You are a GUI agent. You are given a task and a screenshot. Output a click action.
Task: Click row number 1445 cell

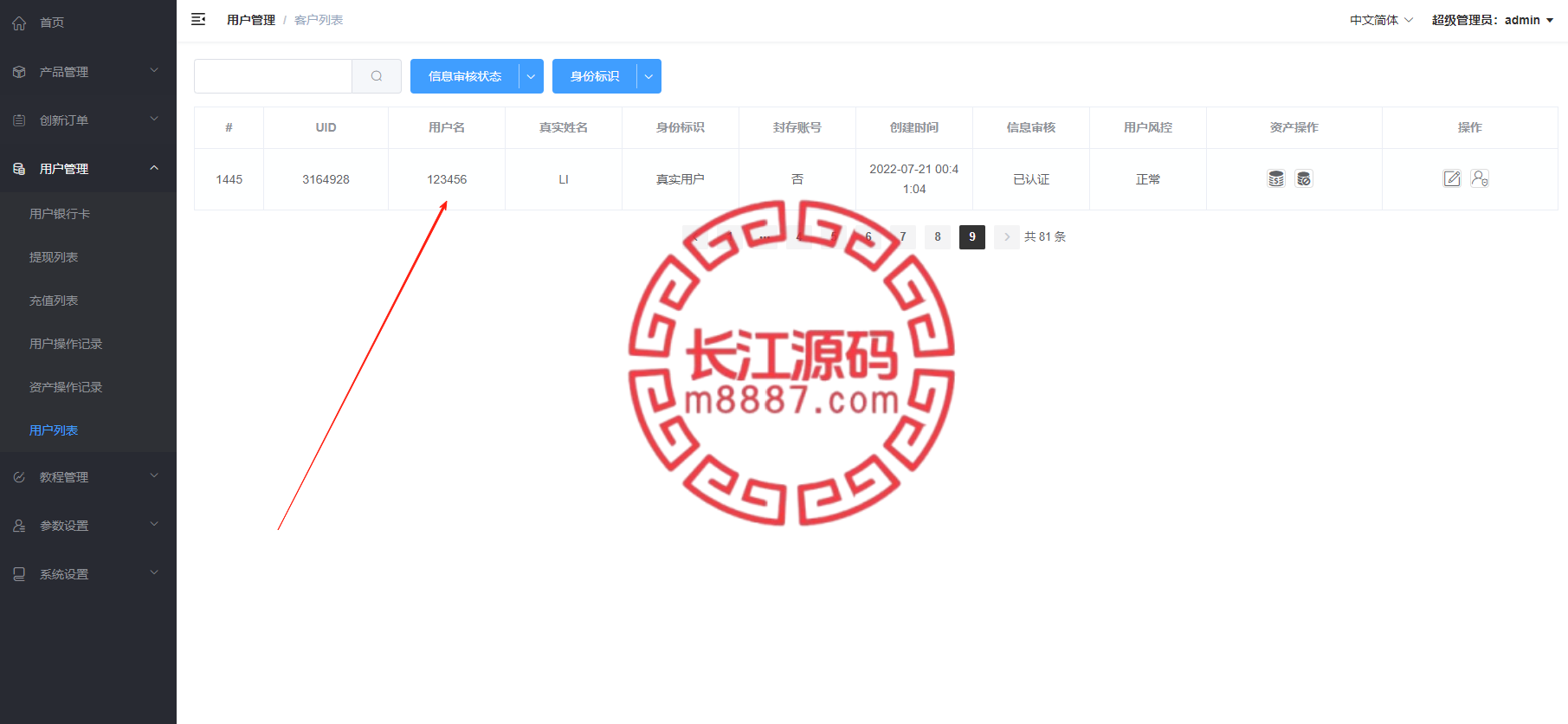[x=229, y=179]
